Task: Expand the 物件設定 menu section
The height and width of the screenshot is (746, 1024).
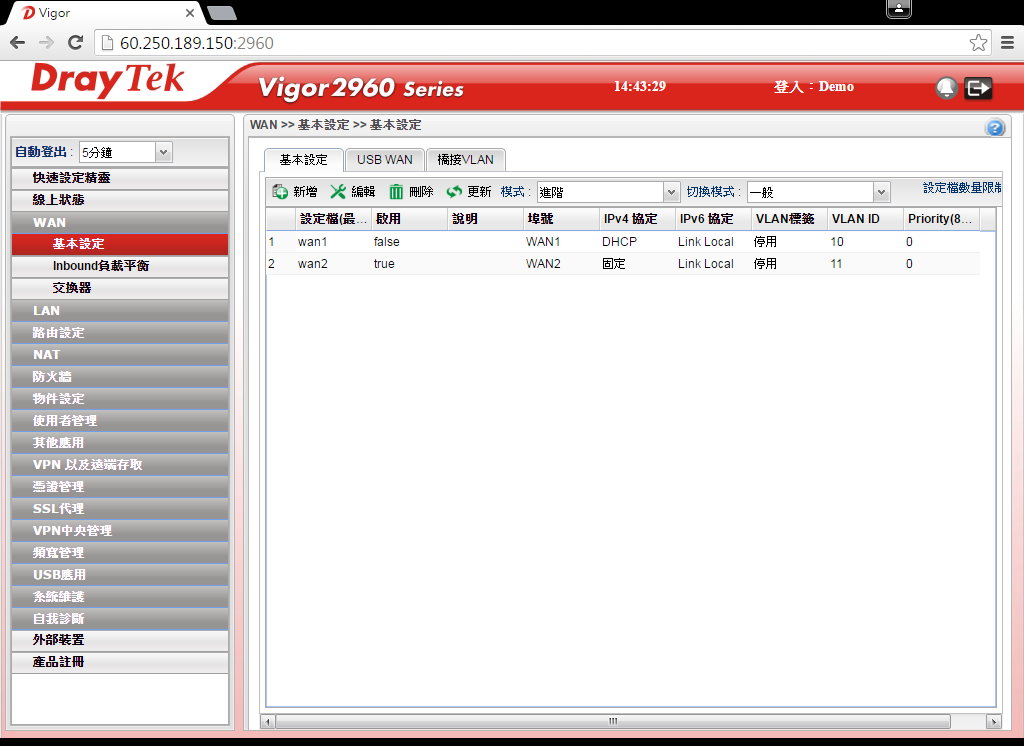Action: tap(120, 398)
